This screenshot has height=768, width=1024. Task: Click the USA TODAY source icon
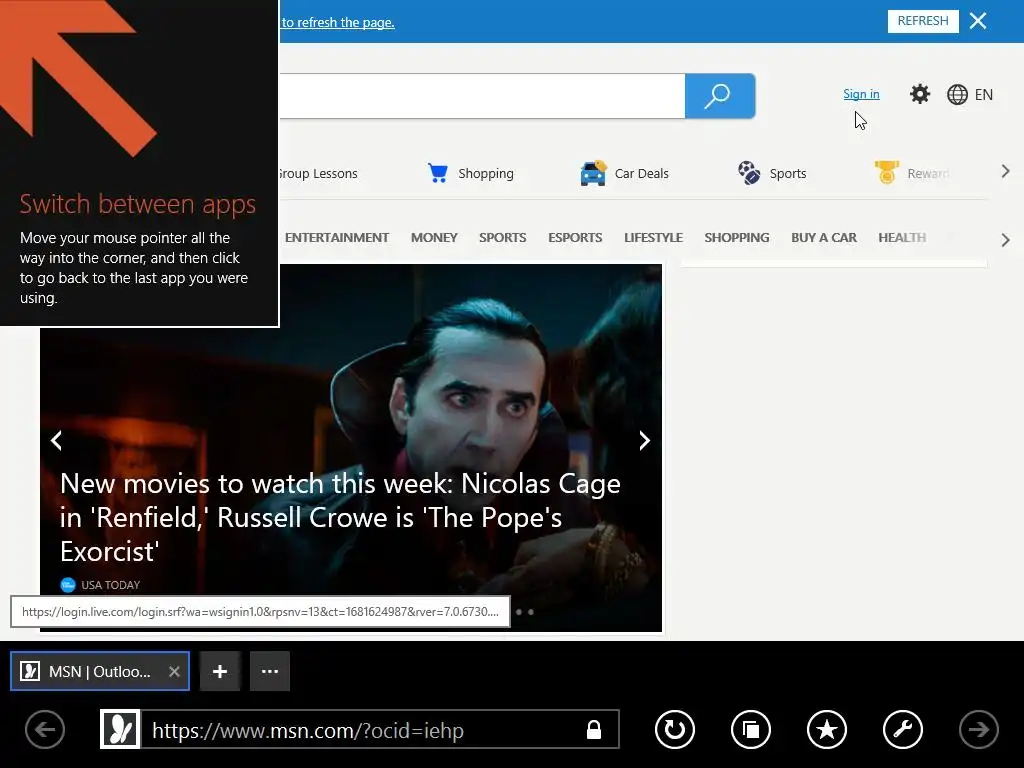[68, 584]
